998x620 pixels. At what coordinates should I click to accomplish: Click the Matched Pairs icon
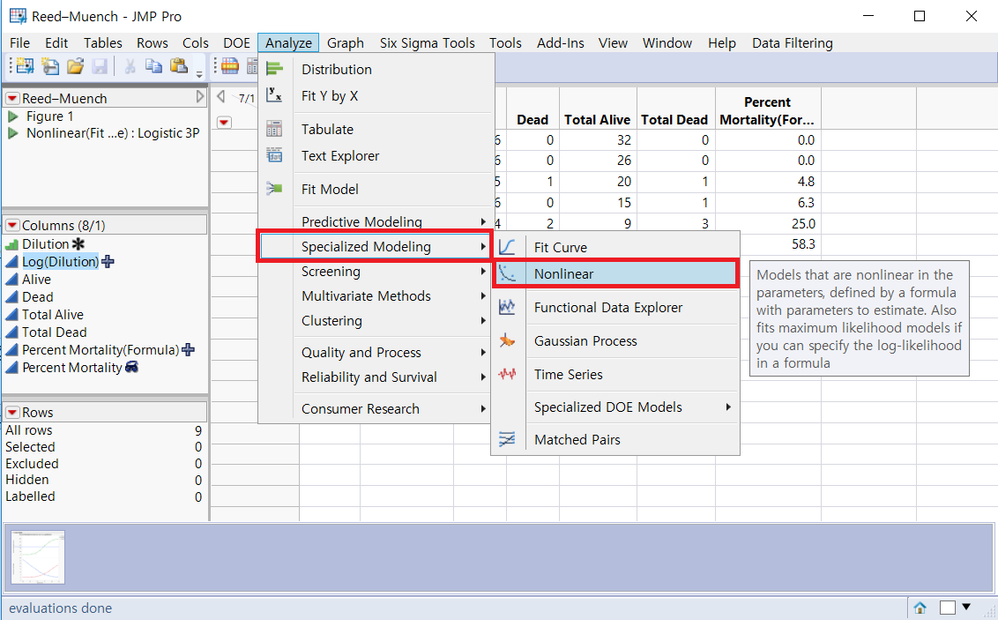pyautogui.click(x=507, y=439)
